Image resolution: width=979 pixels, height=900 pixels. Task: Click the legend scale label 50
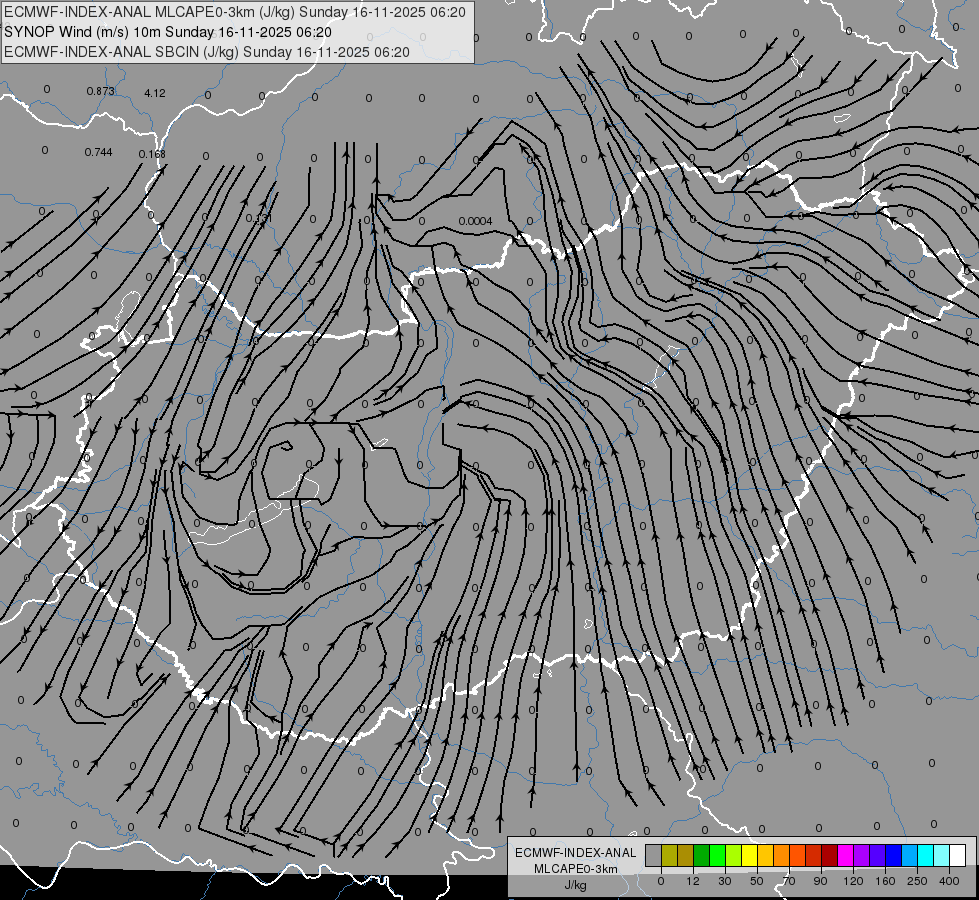757,881
